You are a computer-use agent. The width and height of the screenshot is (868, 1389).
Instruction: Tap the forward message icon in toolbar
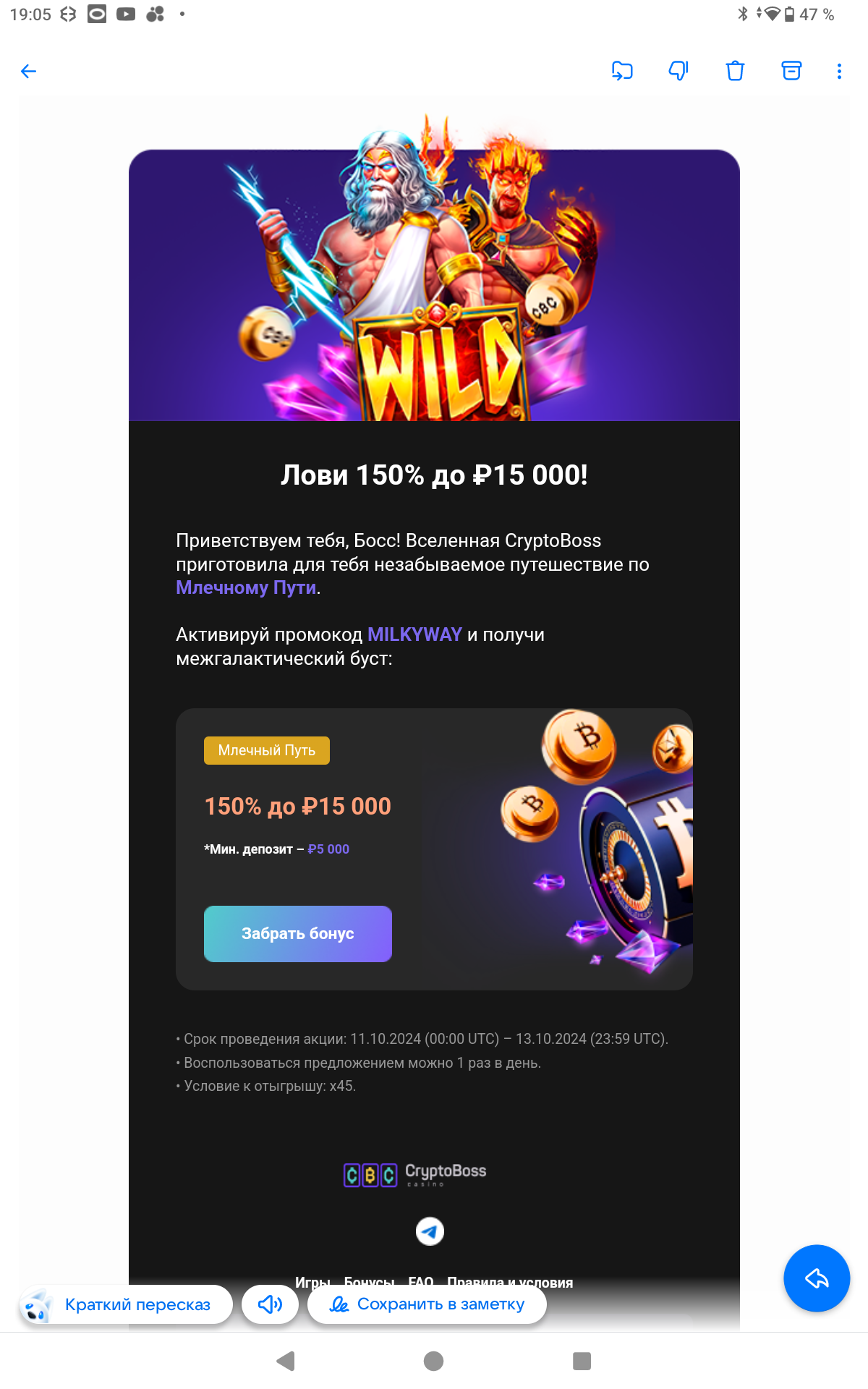click(622, 71)
